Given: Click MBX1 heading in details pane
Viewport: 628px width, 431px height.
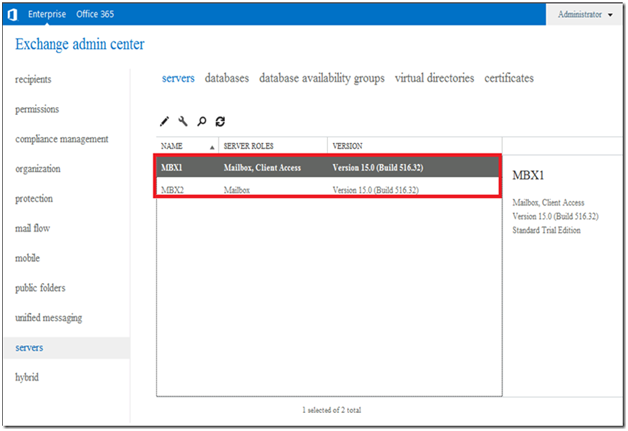Looking at the screenshot, I should [528, 175].
